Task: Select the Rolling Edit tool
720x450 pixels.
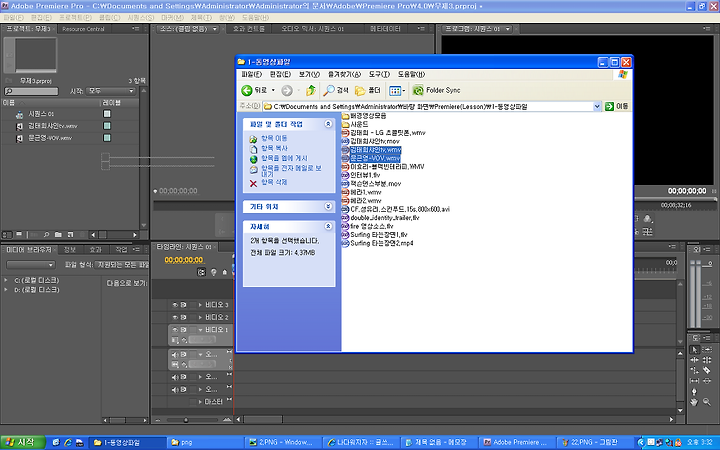Action: [707, 360]
